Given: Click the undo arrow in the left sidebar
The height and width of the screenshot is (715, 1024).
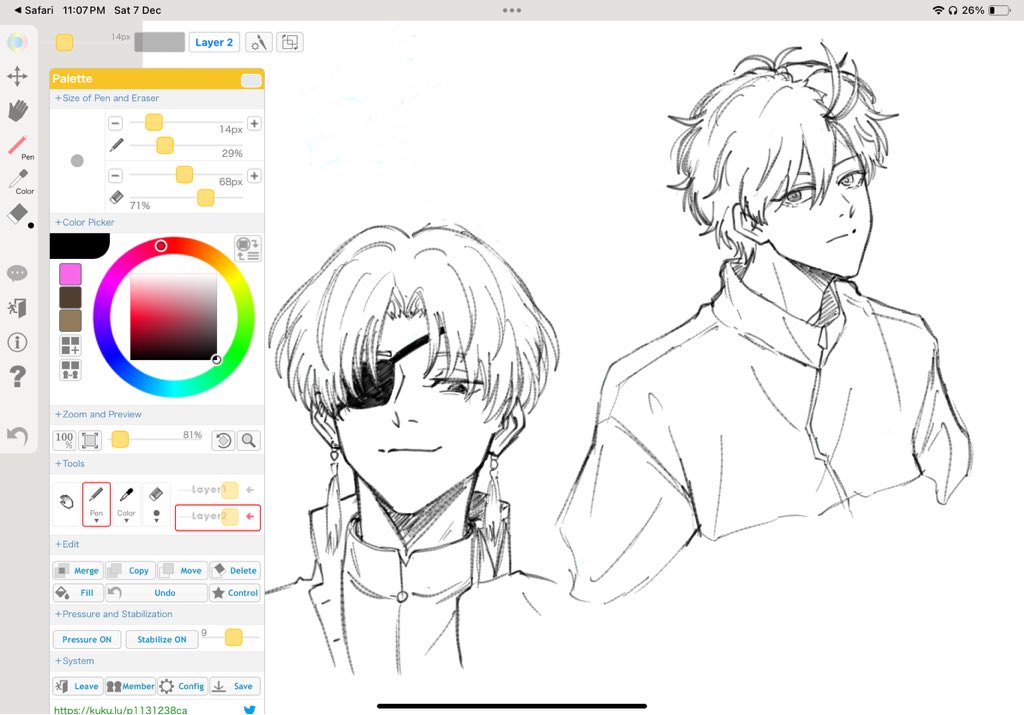Looking at the screenshot, I should point(17,435).
